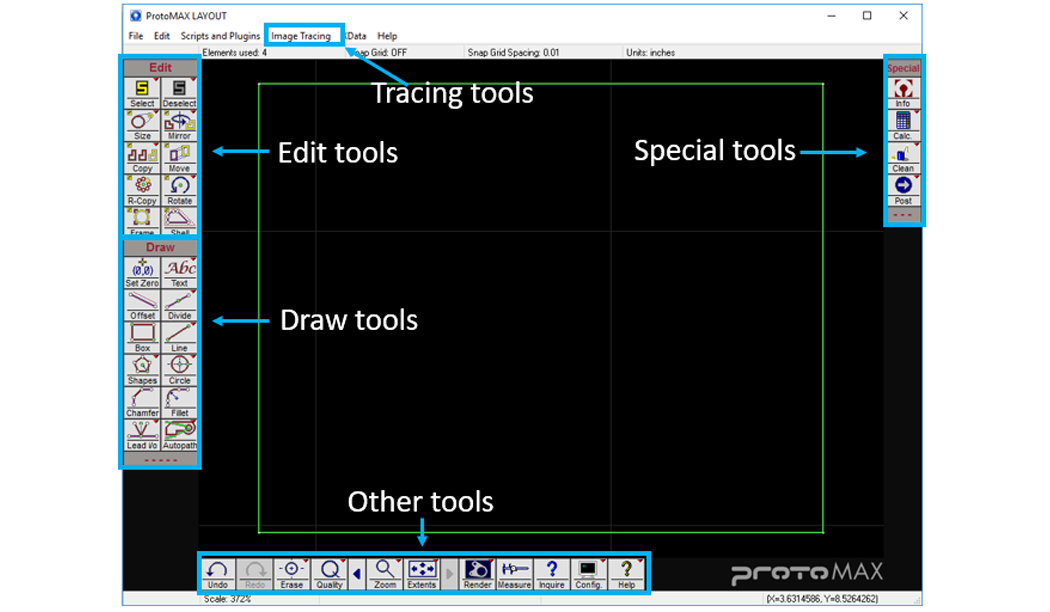This screenshot has width=1050, height=612.
Task: Click the Post arrow icon
Action: click(903, 189)
